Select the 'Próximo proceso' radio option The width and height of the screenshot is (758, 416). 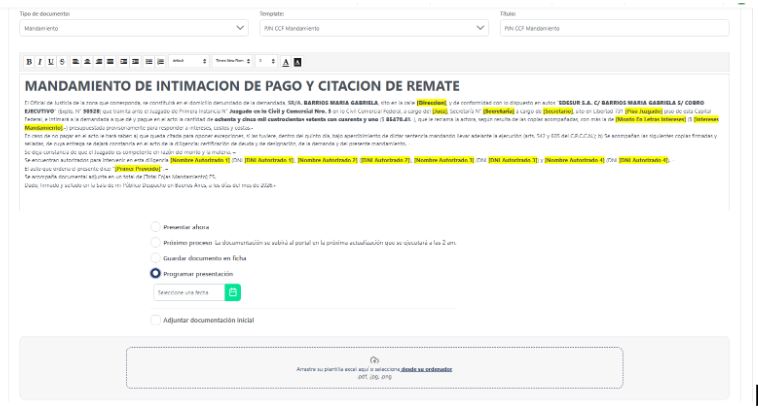[155, 242]
